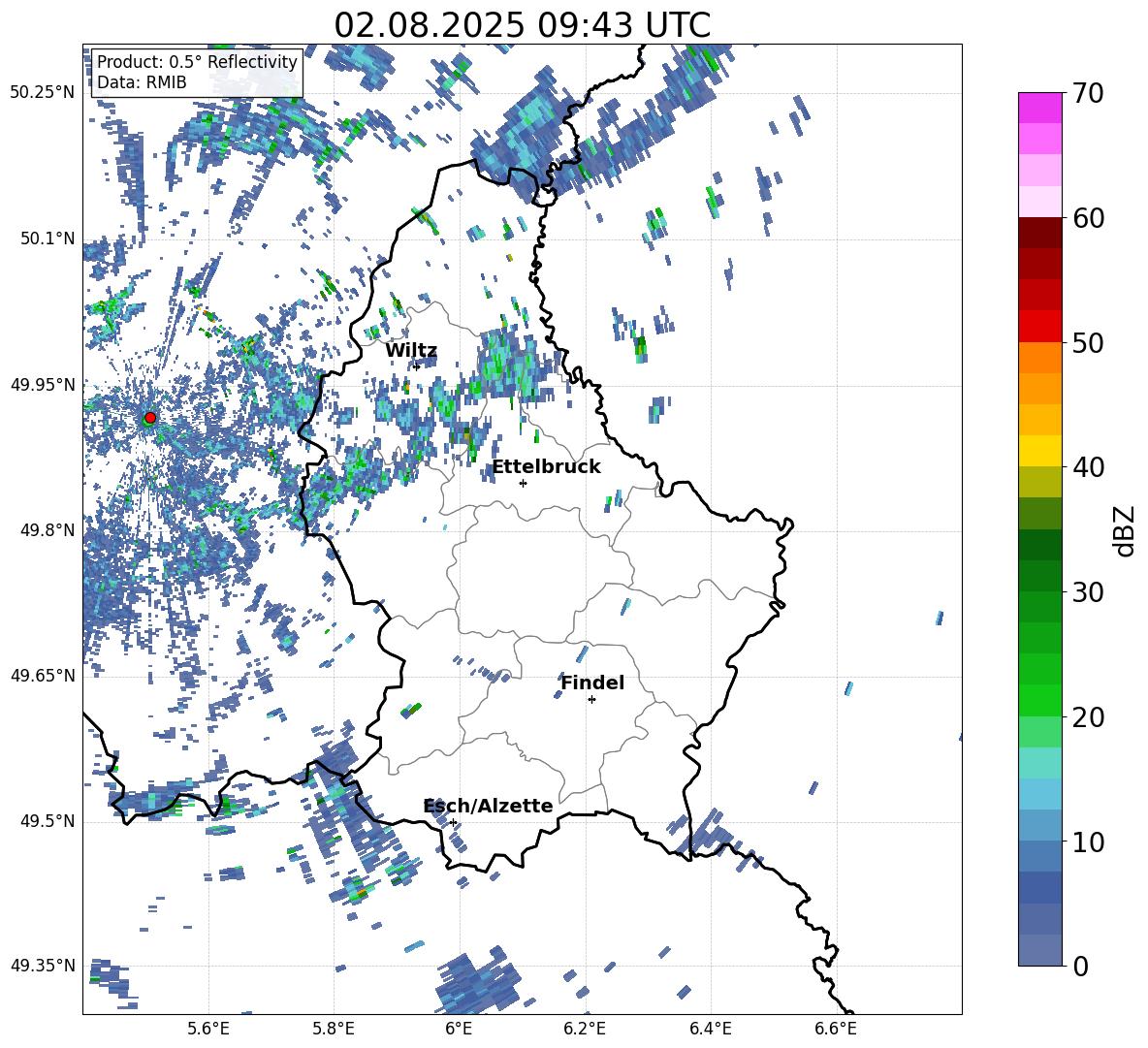Click the Esch/Alzette city label

point(489,806)
